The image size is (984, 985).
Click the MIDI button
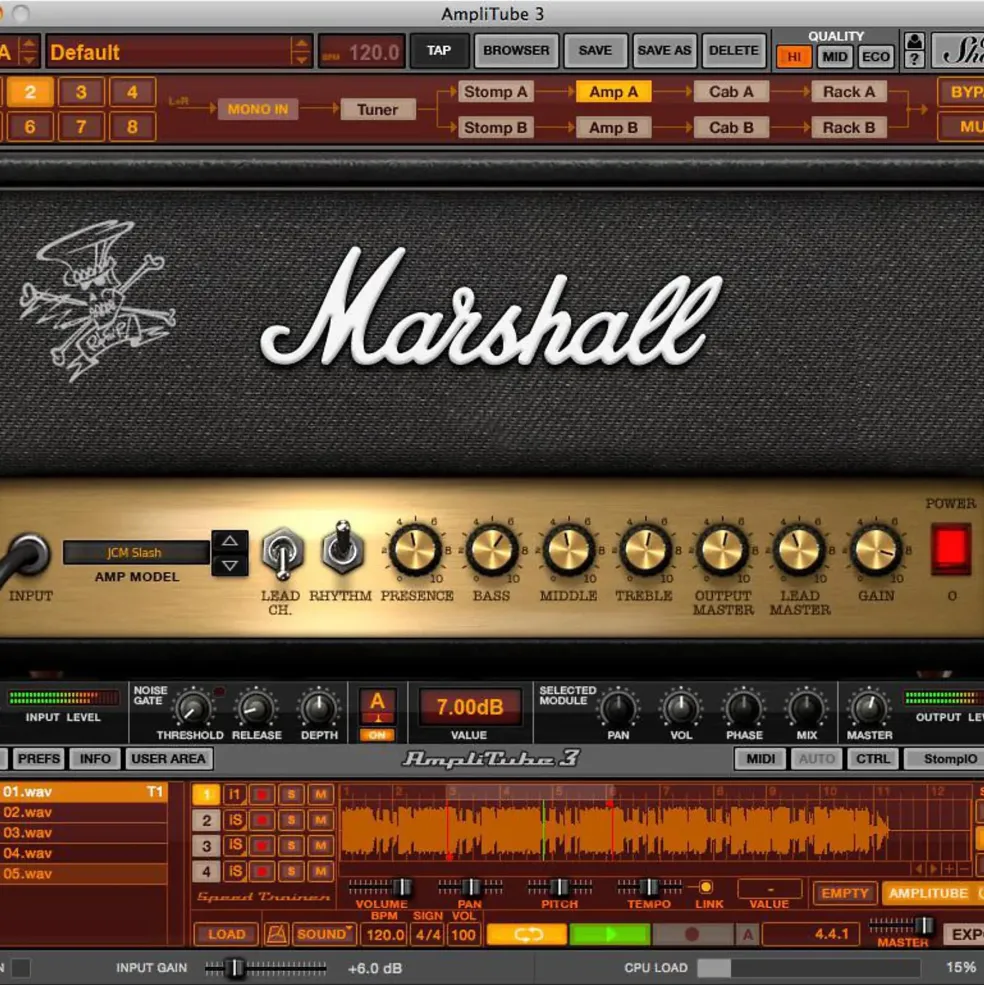pyautogui.click(x=760, y=758)
